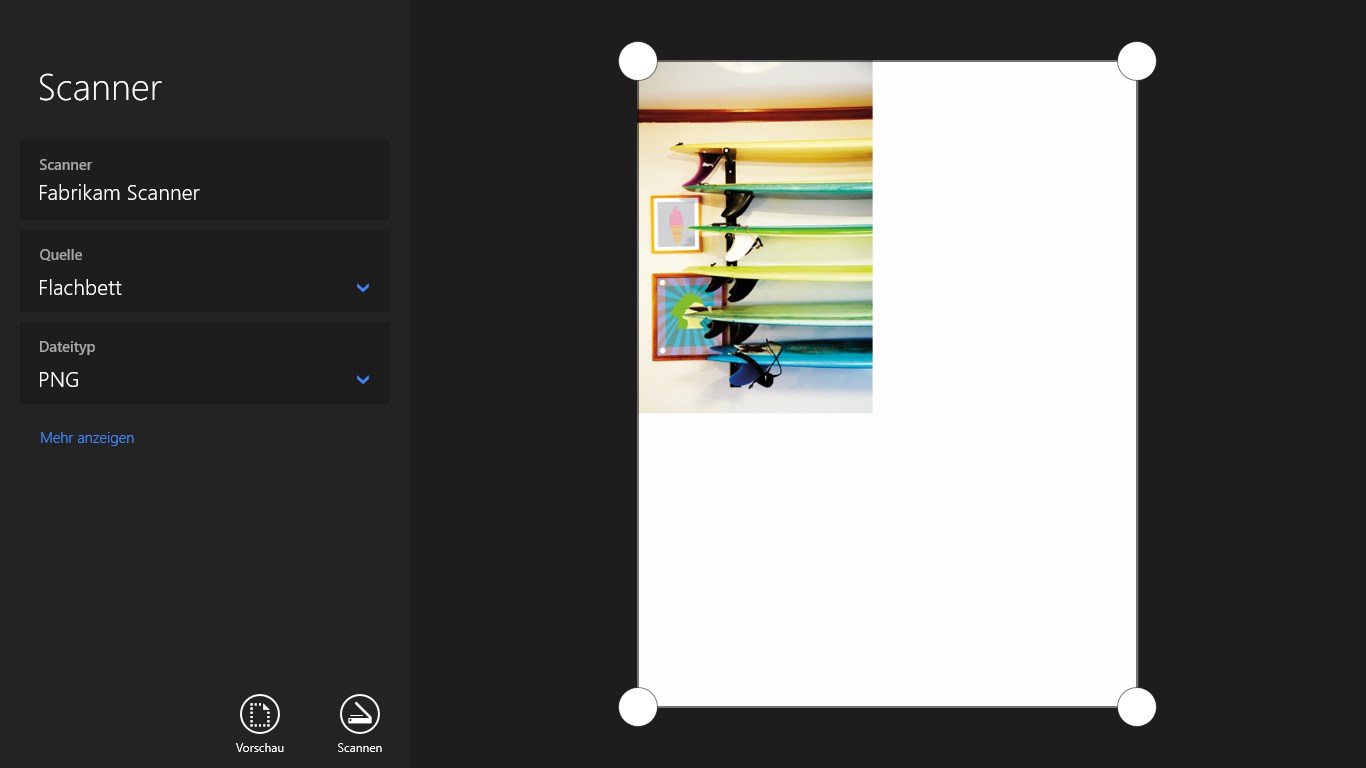Expand the Quelle dropdown chevron
The image size is (1366, 768).
tap(363, 288)
